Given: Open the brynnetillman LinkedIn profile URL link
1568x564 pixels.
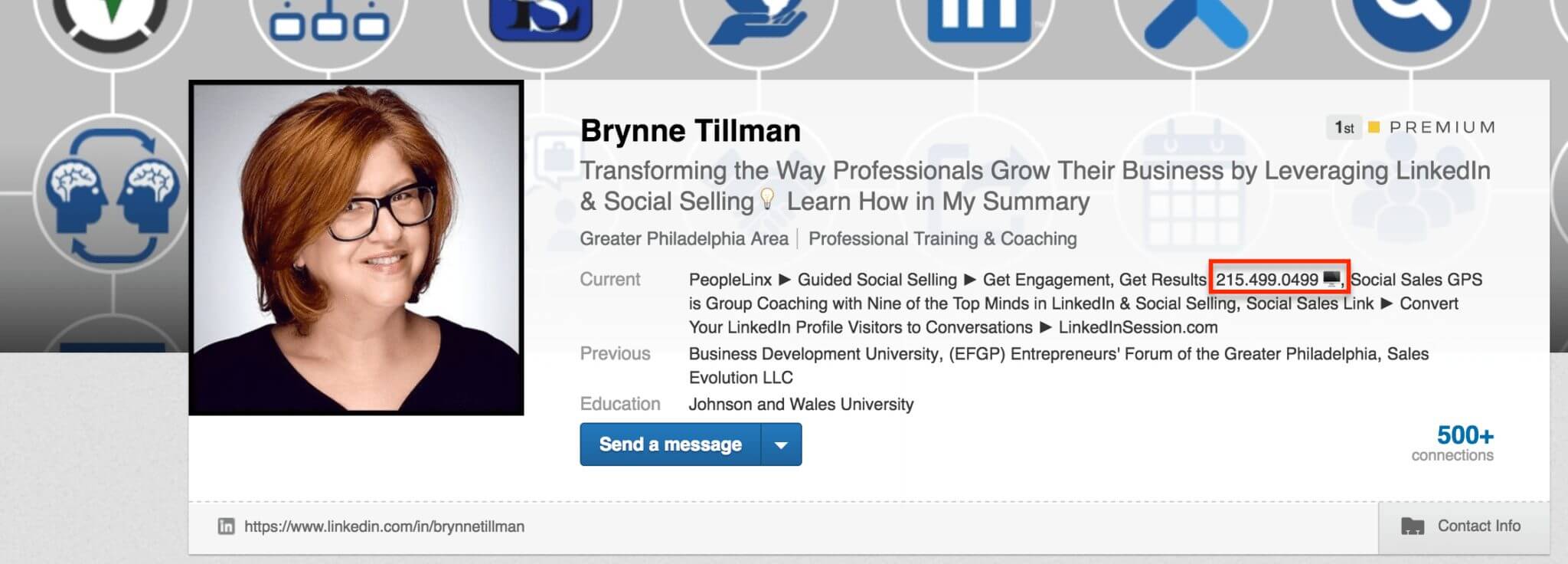Looking at the screenshot, I should tap(384, 526).
